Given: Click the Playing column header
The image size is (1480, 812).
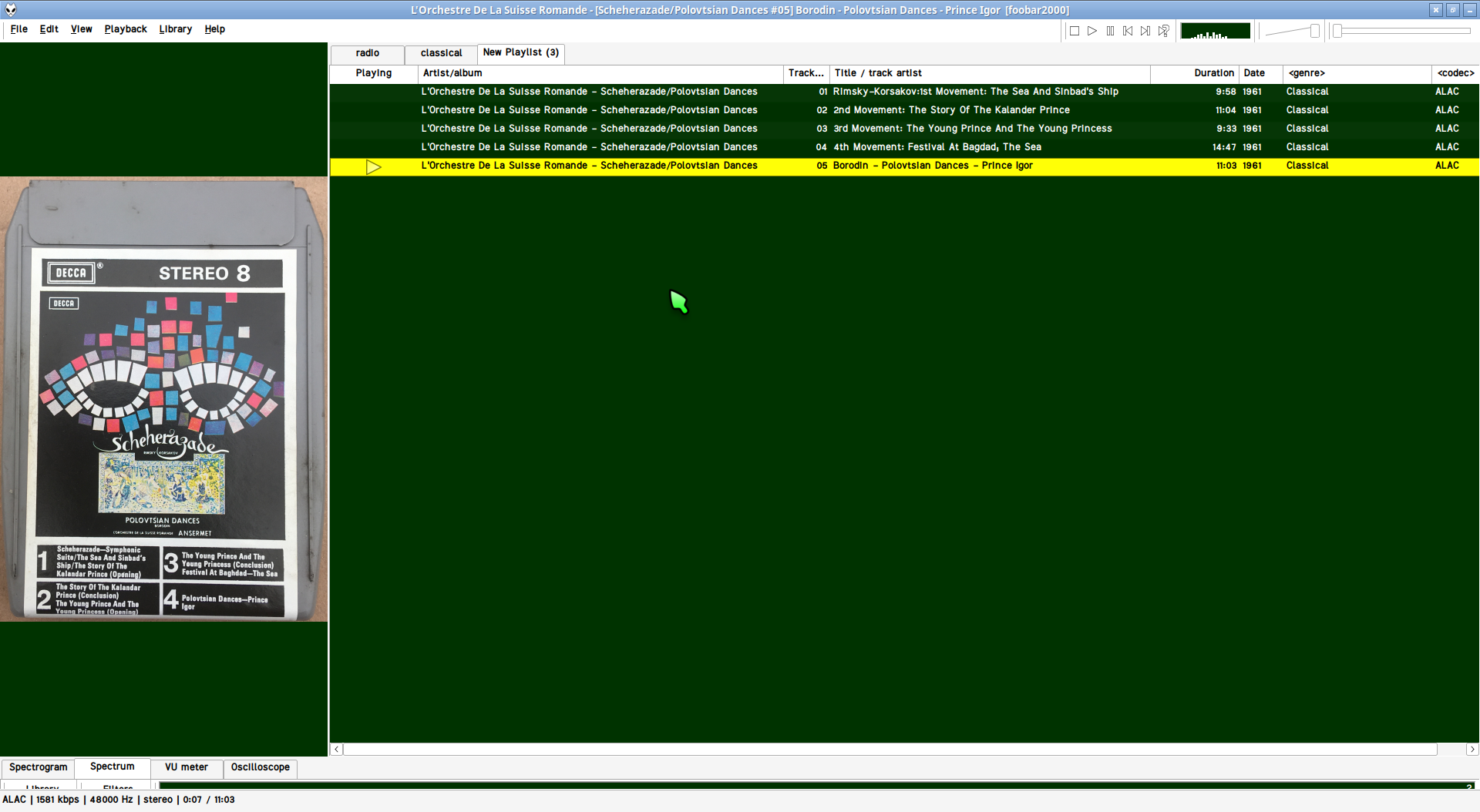Looking at the screenshot, I should 374,73.
